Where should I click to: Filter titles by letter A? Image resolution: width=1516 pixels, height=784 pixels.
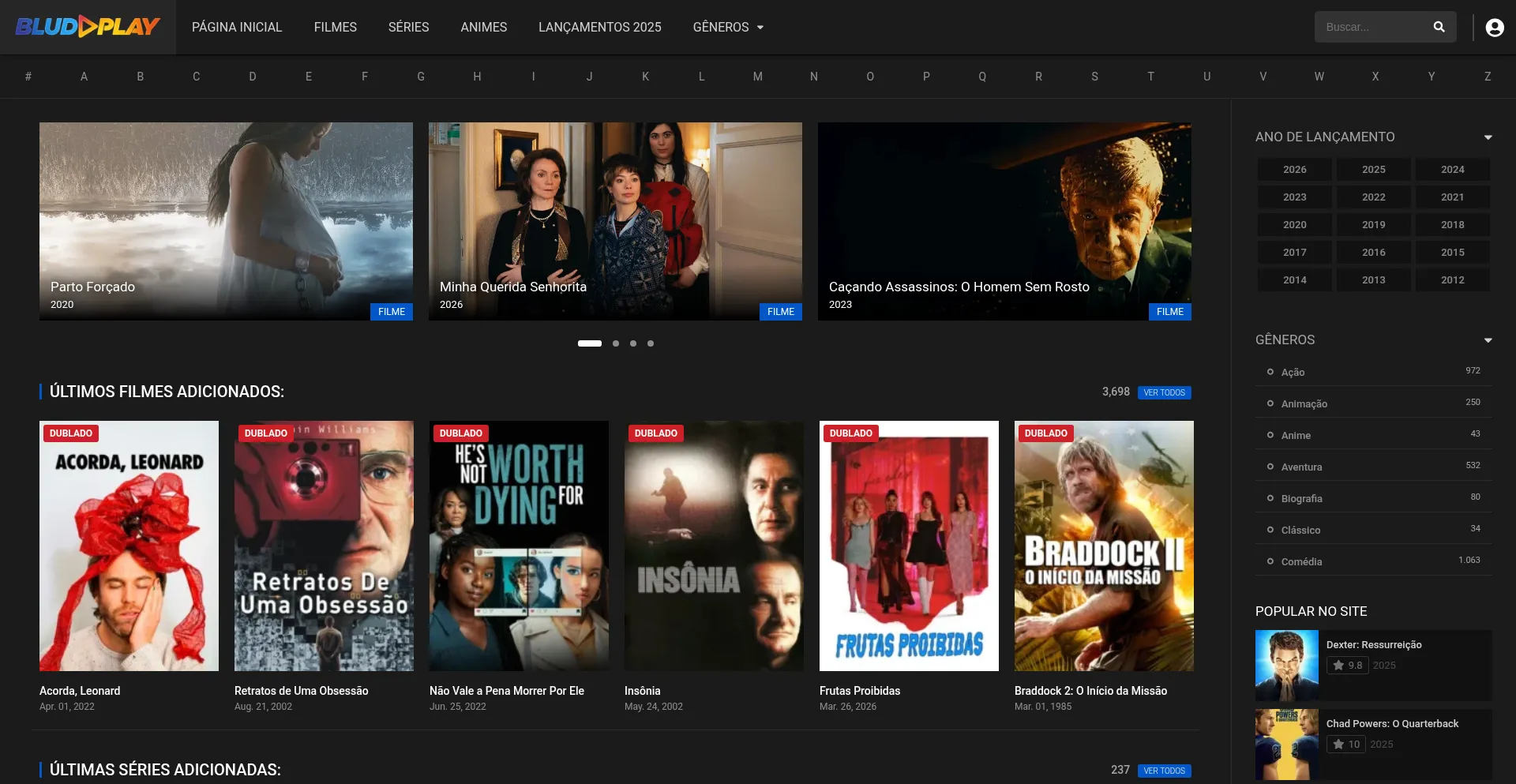(84, 77)
